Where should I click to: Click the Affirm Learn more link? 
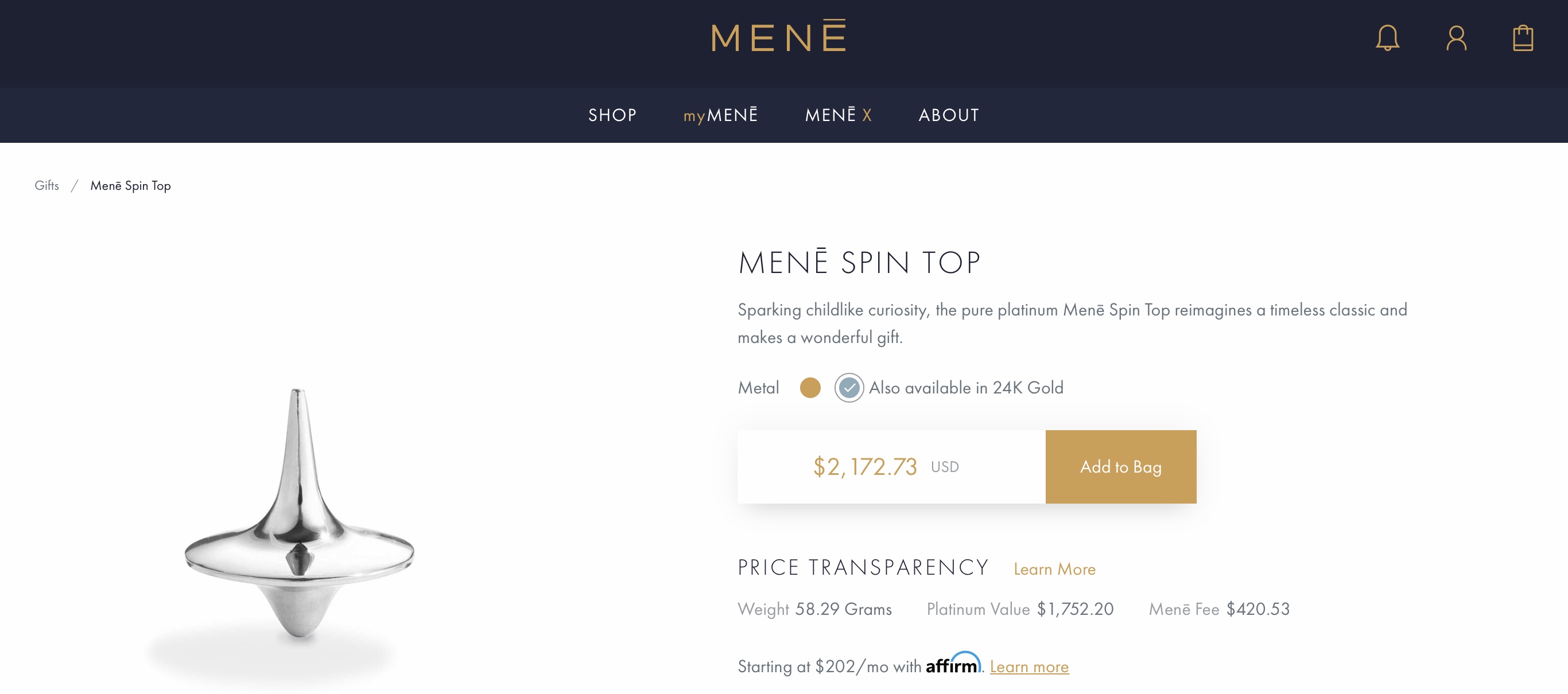[1028, 666]
